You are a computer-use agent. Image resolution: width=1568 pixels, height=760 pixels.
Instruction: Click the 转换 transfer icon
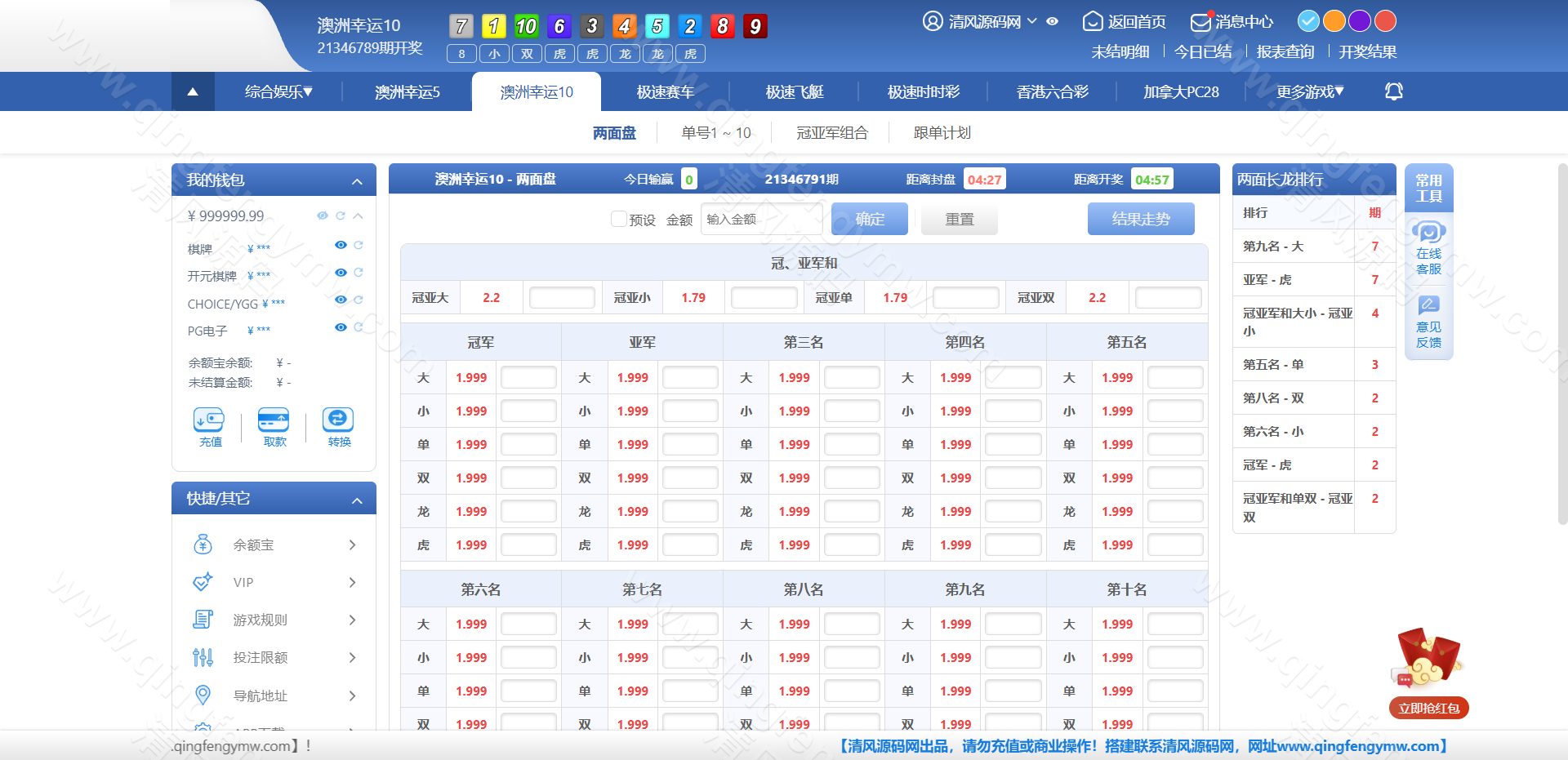pos(338,420)
